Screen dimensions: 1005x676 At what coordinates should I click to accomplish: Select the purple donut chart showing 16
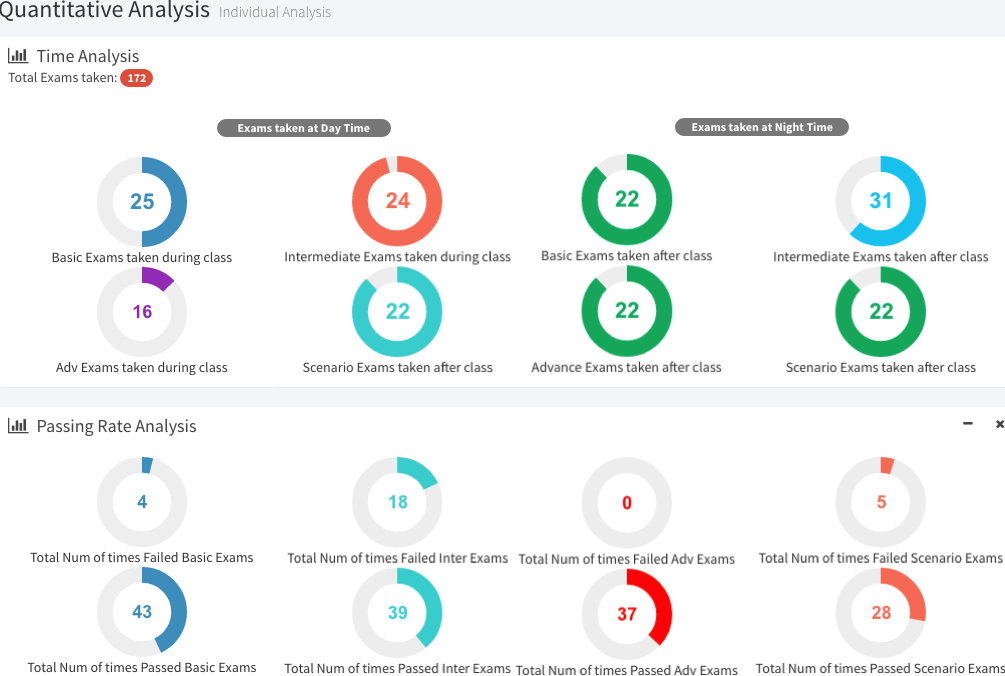tap(142, 312)
